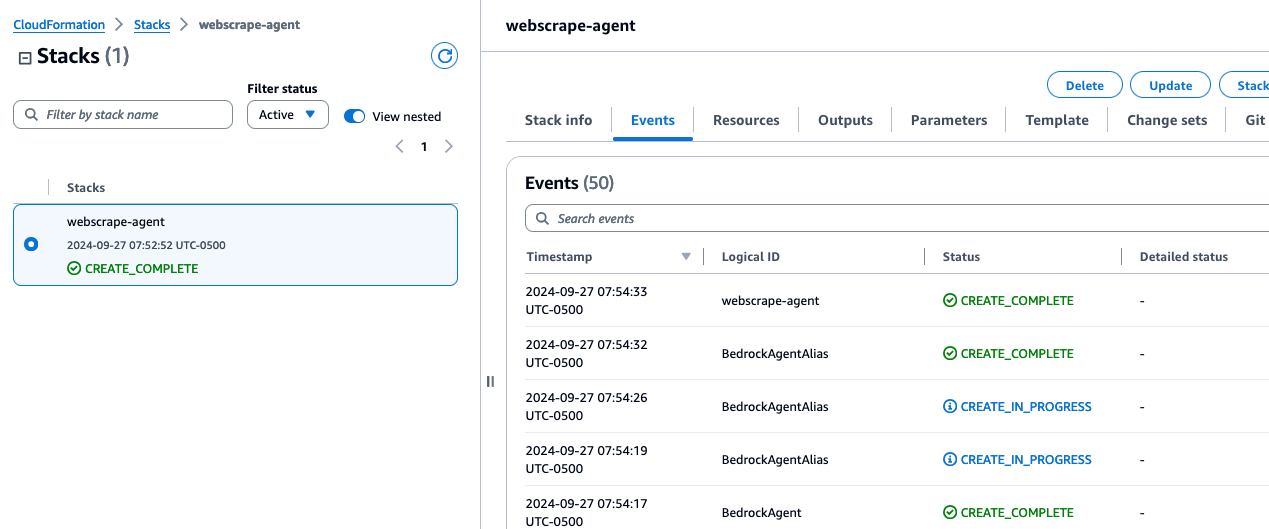Collapse the Stacks panel header icon

pos(25,58)
